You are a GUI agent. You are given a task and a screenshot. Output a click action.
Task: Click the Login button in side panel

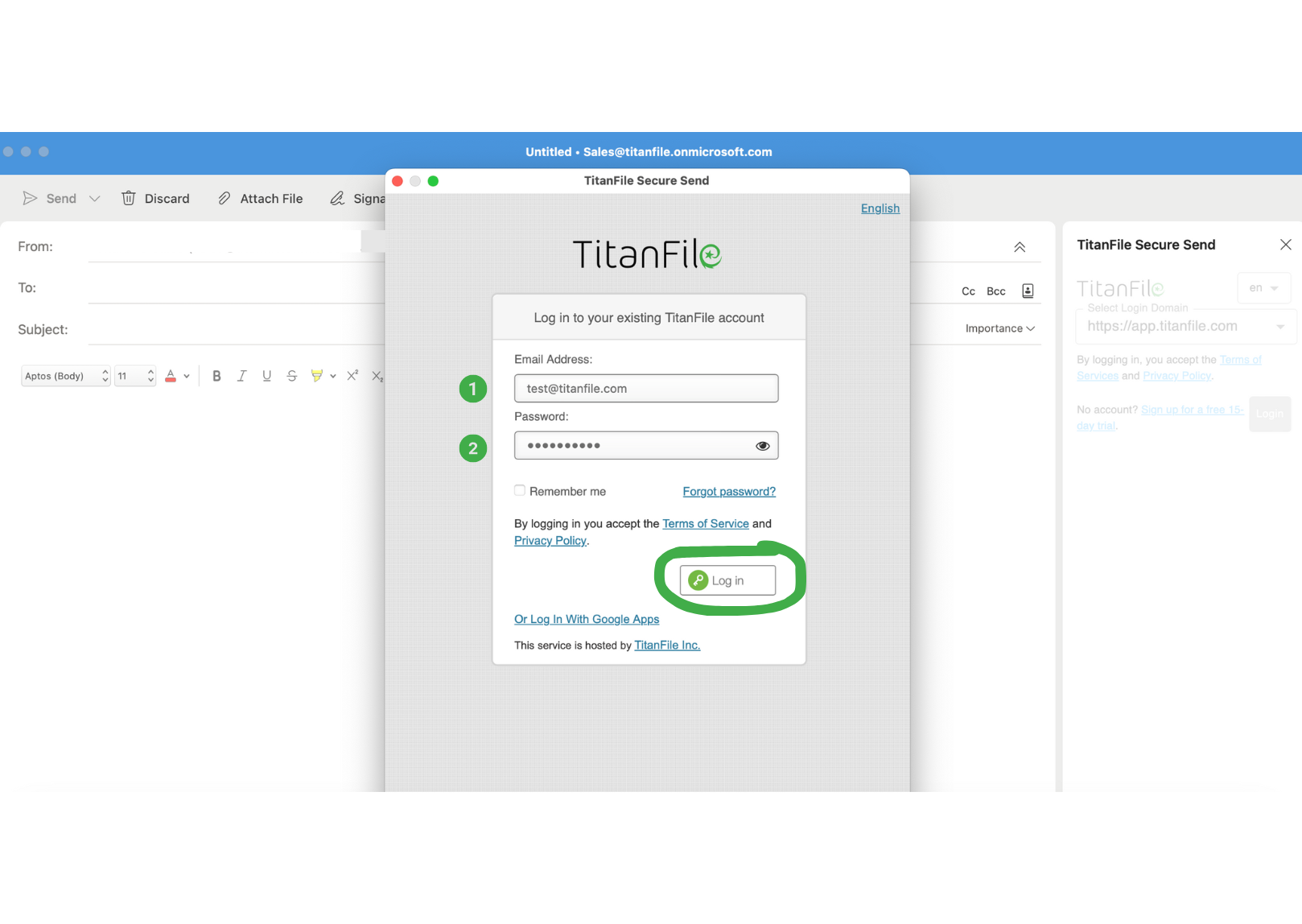[1270, 414]
